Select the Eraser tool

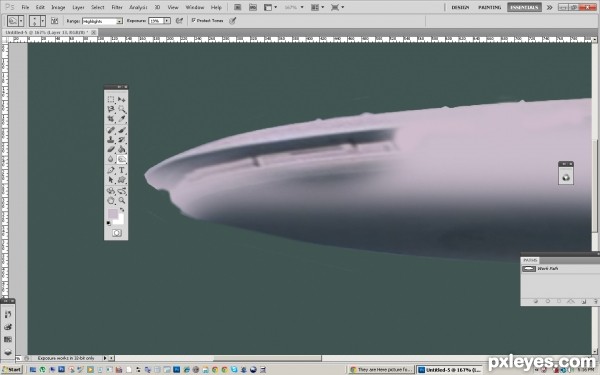coord(111,149)
